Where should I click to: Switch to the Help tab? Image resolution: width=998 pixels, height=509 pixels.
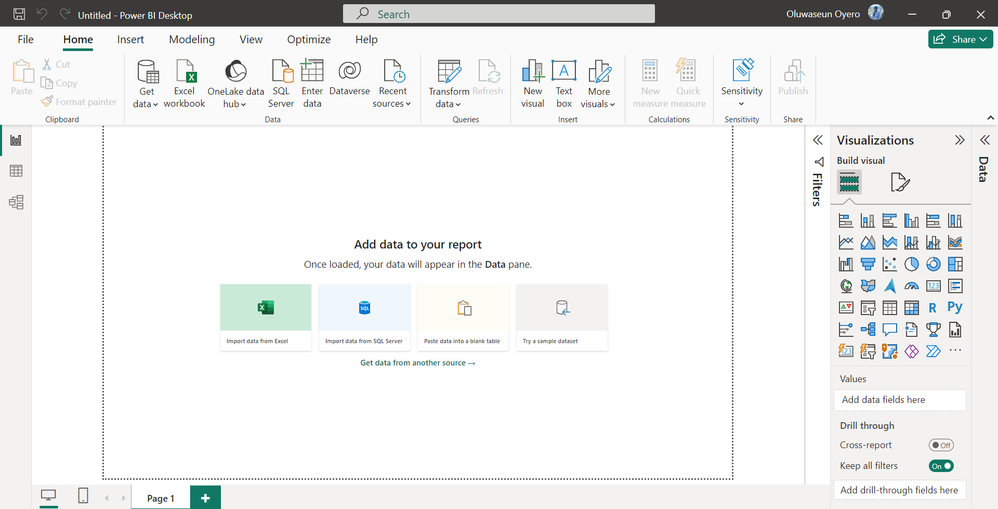pos(366,39)
